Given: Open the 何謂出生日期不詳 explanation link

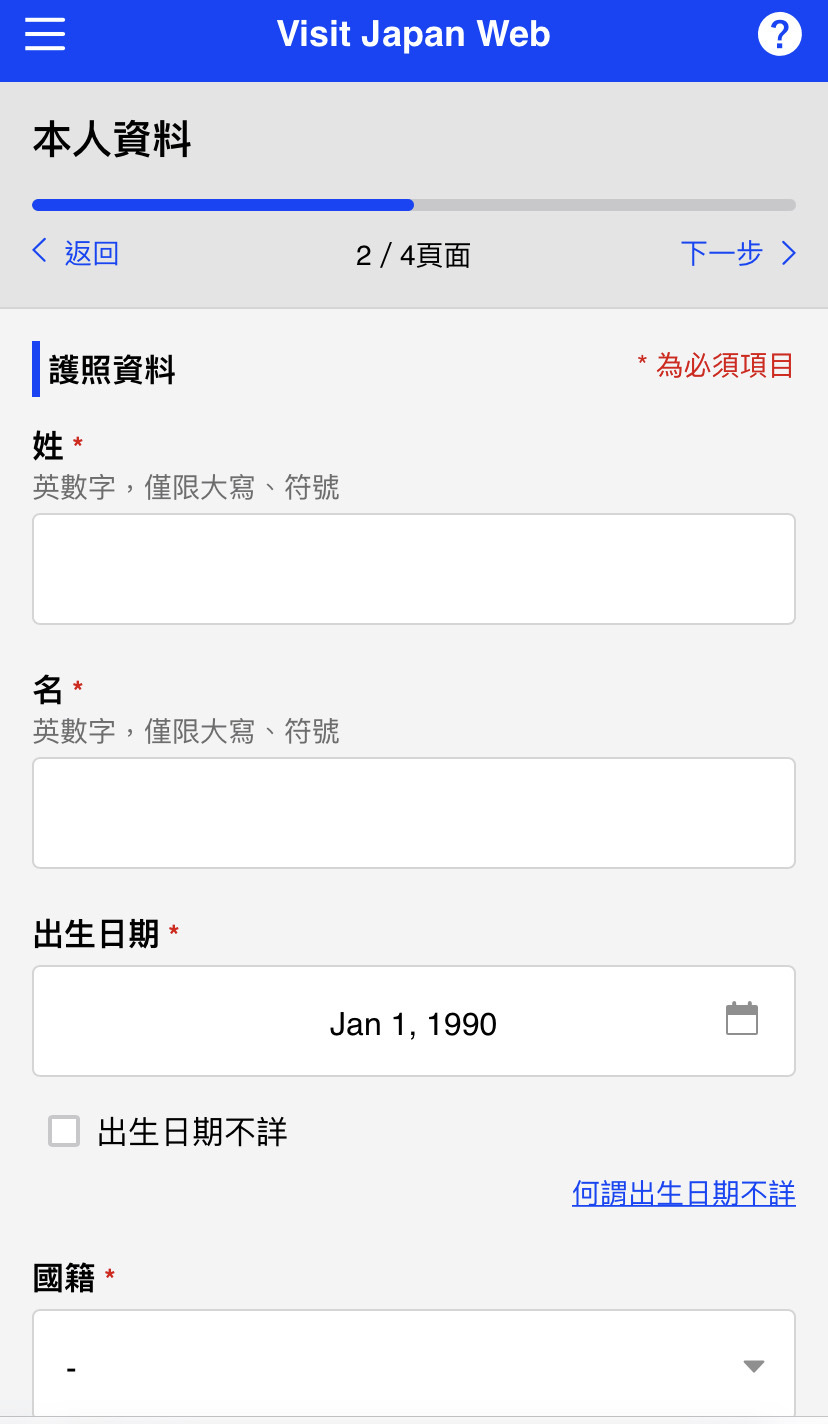Looking at the screenshot, I should click(x=684, y=1193).
